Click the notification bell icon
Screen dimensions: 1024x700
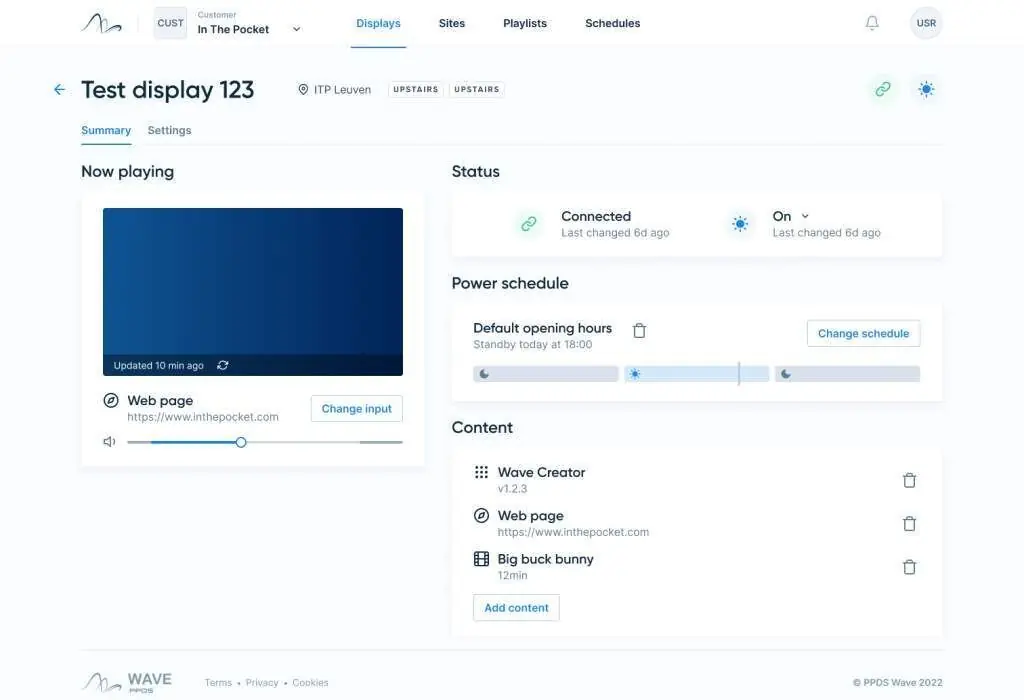(x=872, y=23)
